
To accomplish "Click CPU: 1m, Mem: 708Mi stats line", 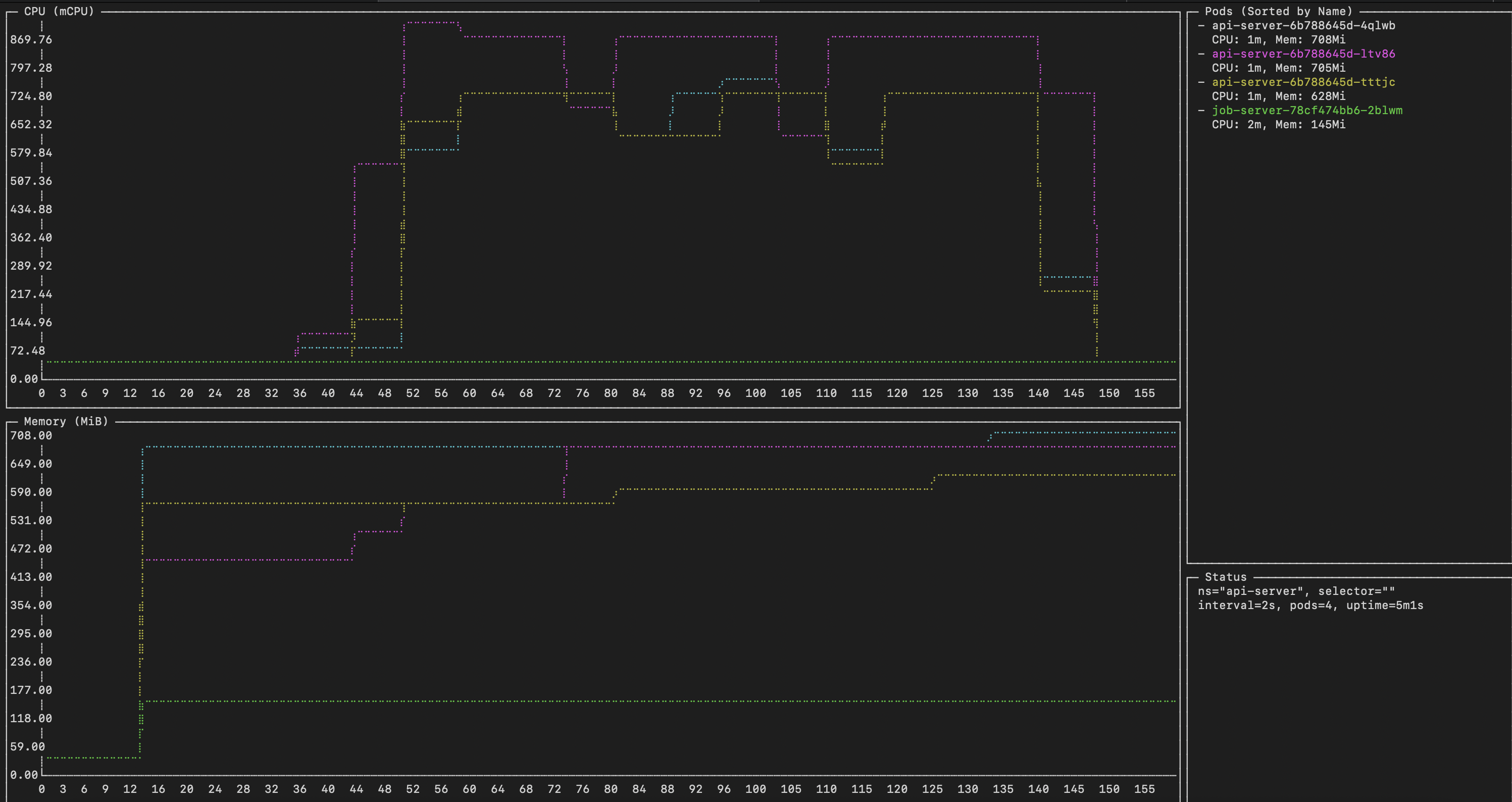I will pyautogui.click(x=1278, y=39).
